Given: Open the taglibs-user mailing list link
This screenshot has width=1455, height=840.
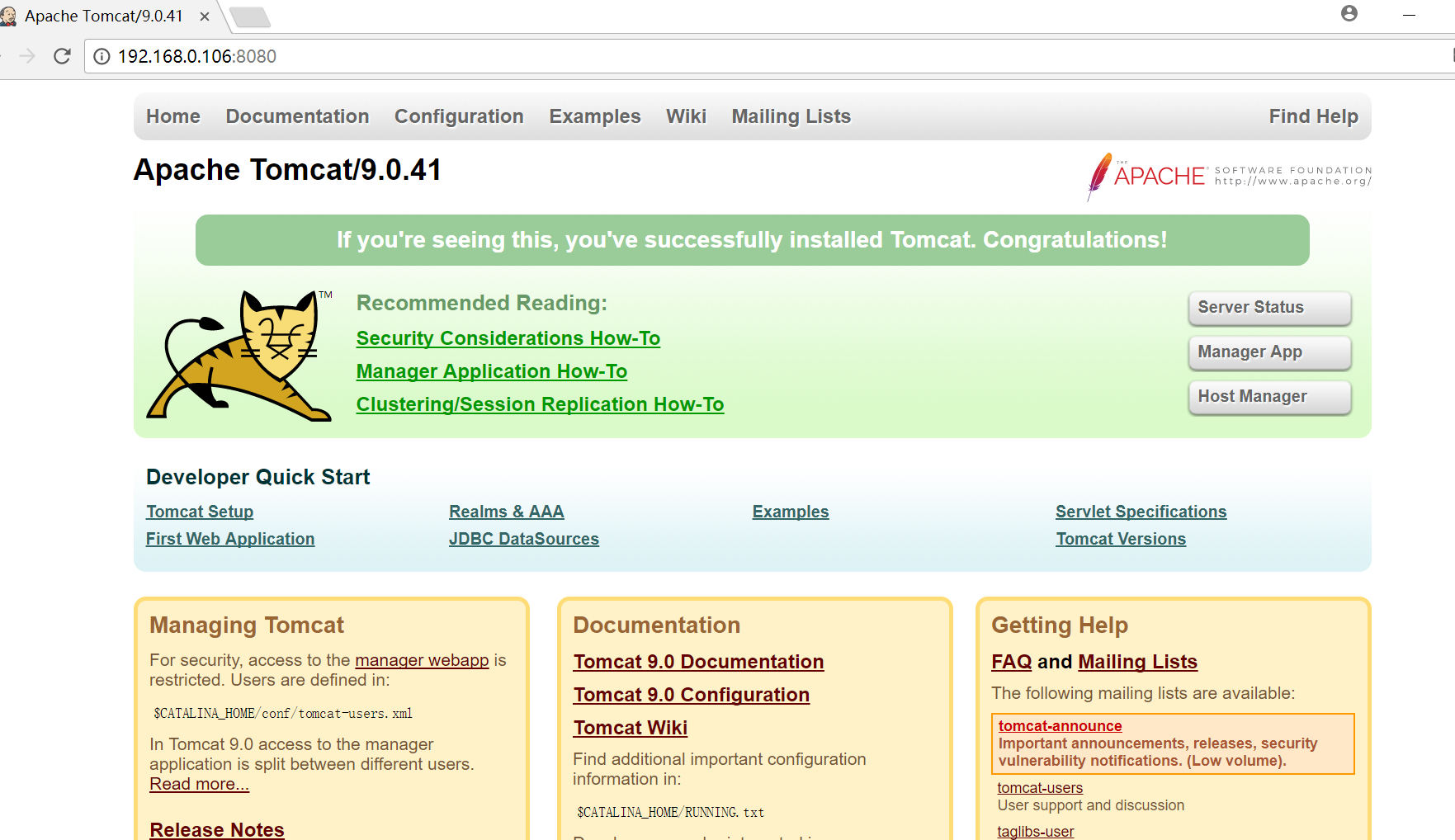Looking at the screenshot, I should (x=1036, y=832).
